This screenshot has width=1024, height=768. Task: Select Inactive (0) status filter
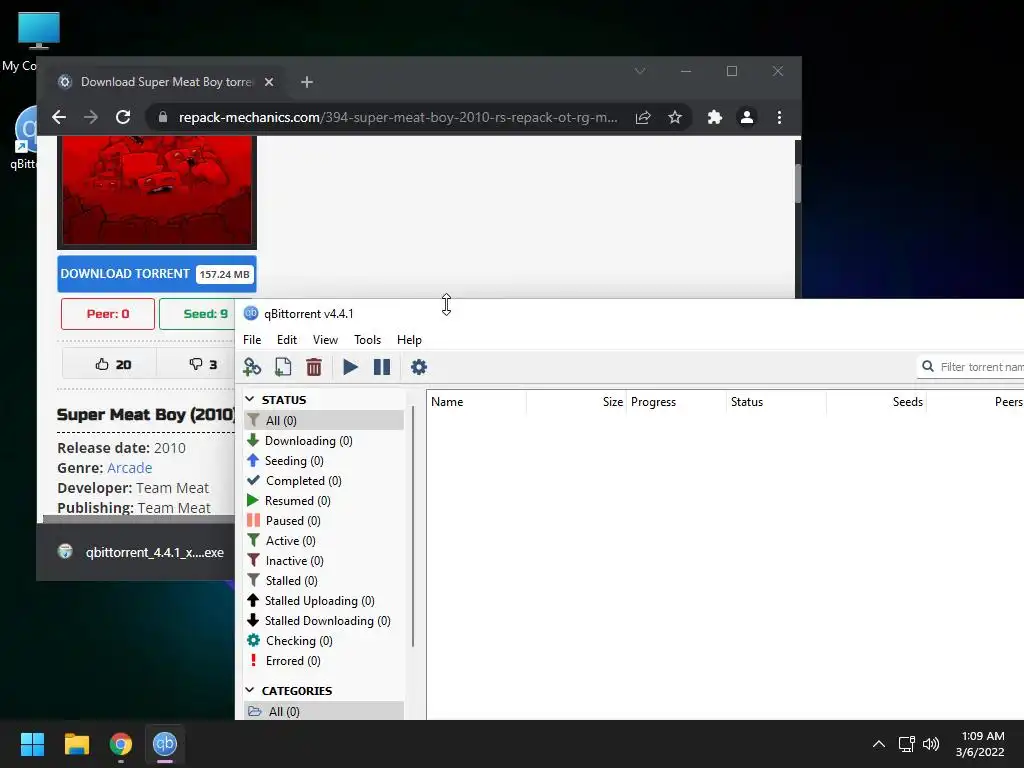(324, 561)
